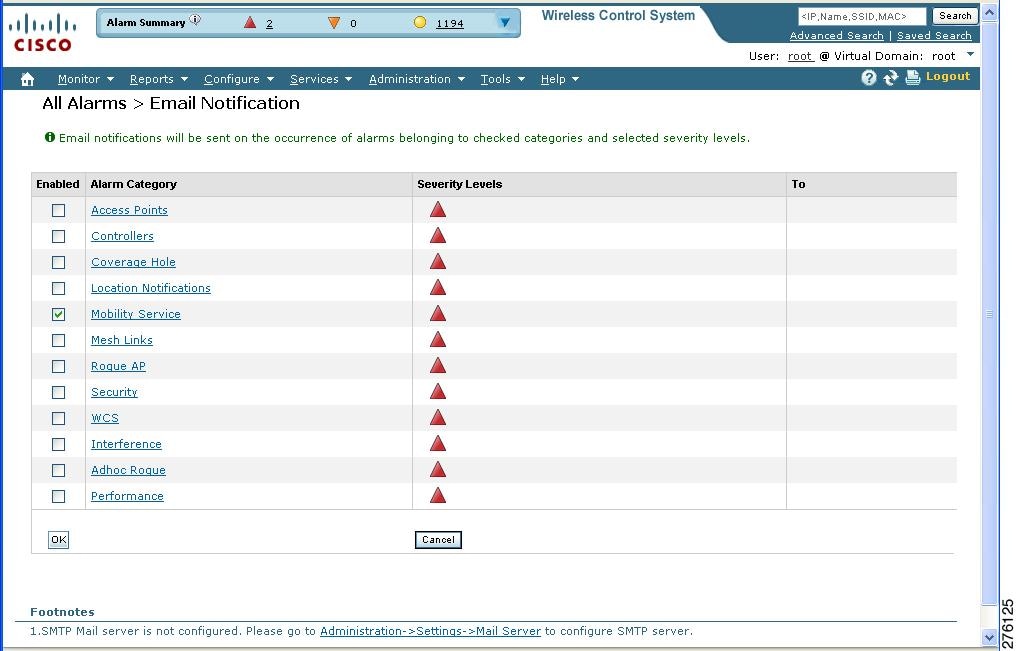Click the major alarm orange triangle in Alarm Summary
The image size is (1017, 651).
[x=334, y=23]
